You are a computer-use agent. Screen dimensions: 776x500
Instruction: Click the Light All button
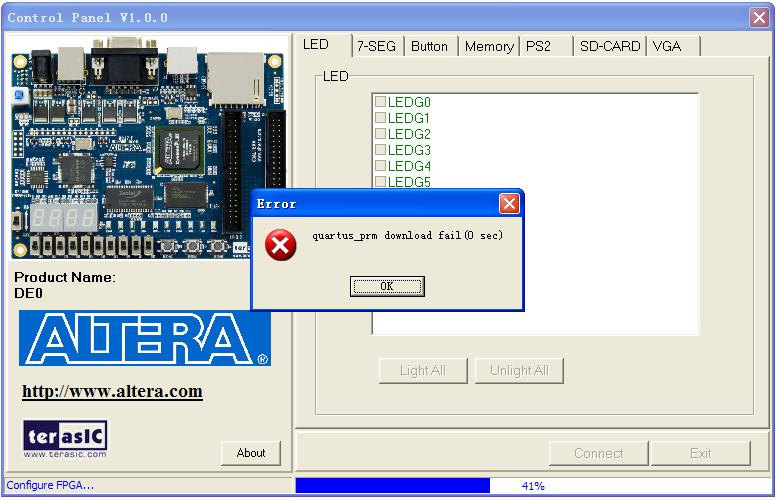click(x=423, y=370)
